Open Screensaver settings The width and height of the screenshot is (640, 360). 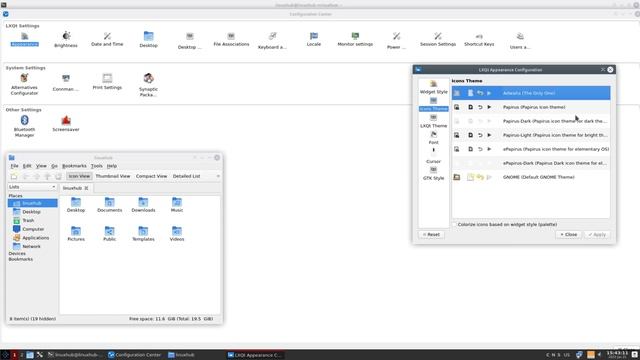(66, 124)
